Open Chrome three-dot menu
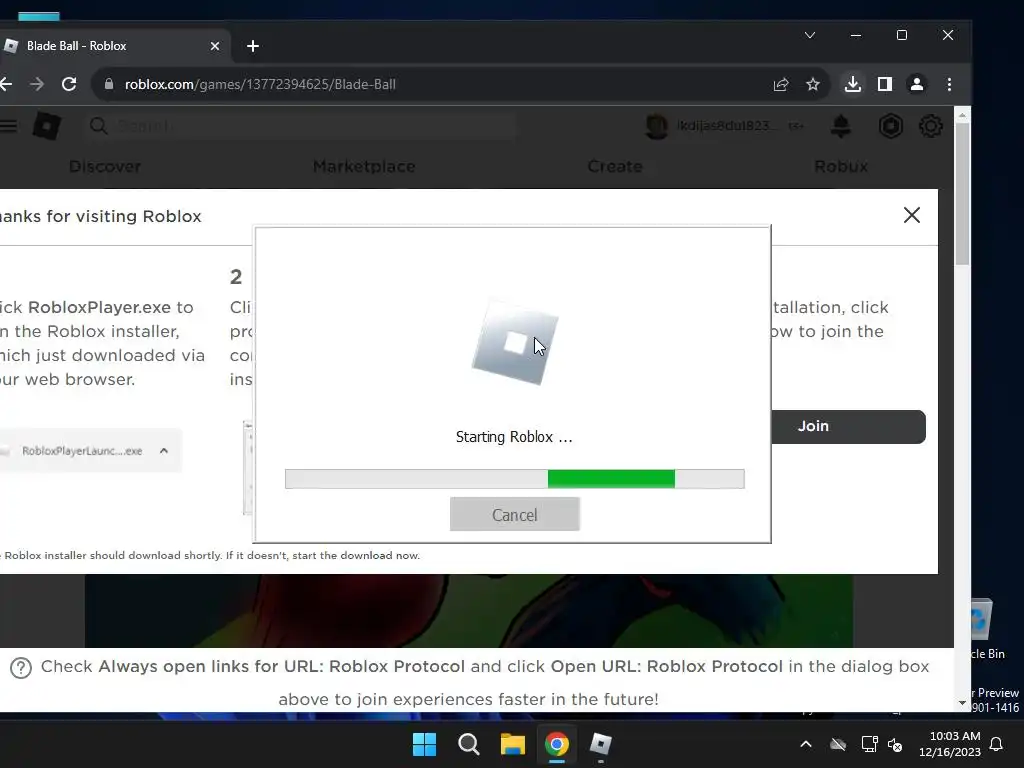Image resolution: width=1024 pixels, height=768 pixels. (x=950, y=84)
